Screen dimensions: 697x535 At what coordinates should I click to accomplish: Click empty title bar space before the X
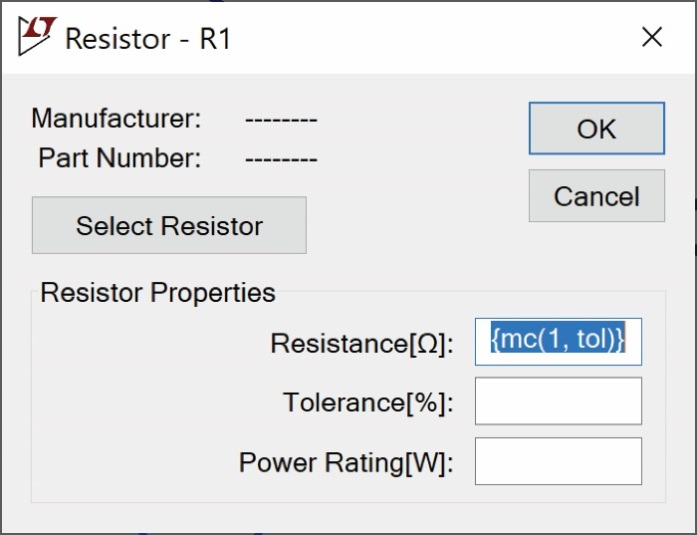(x=450, y=38)
